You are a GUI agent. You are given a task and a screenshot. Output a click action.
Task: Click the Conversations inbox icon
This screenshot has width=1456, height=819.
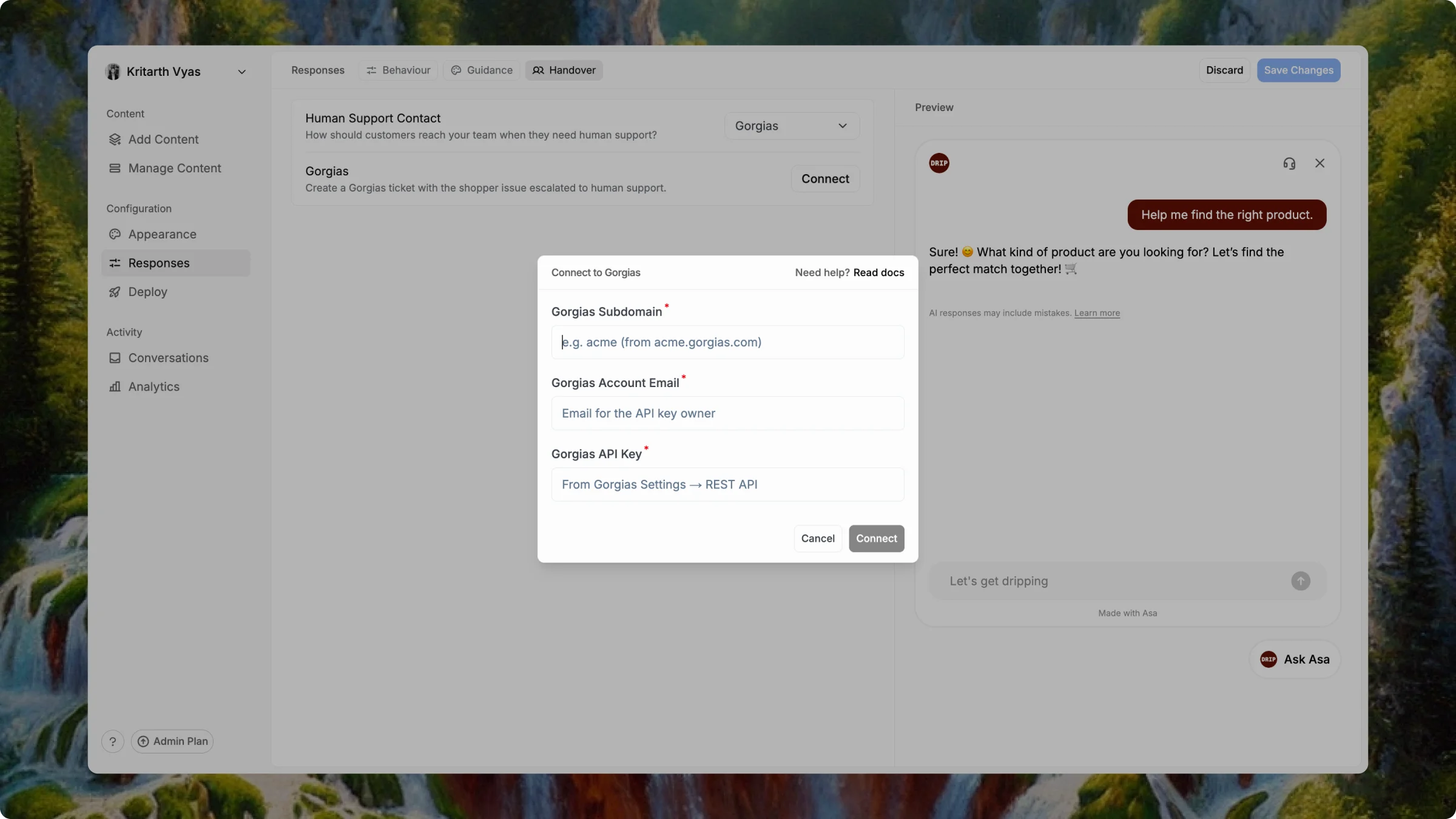click(x=115, y=358)
